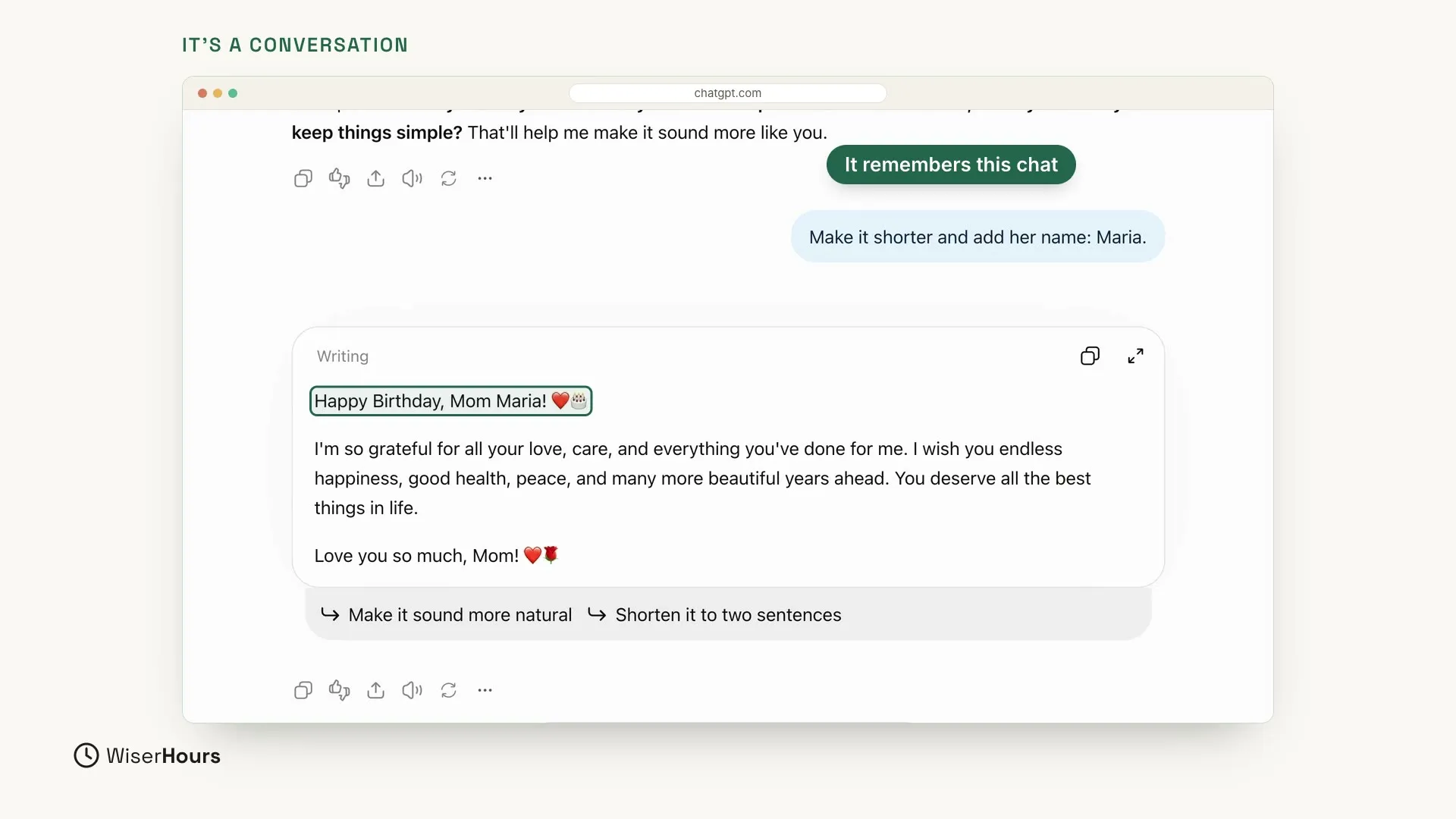Click the chatgpt.com address bar
Viewport: 1456px width, 819px height.
tap(728, 93)
